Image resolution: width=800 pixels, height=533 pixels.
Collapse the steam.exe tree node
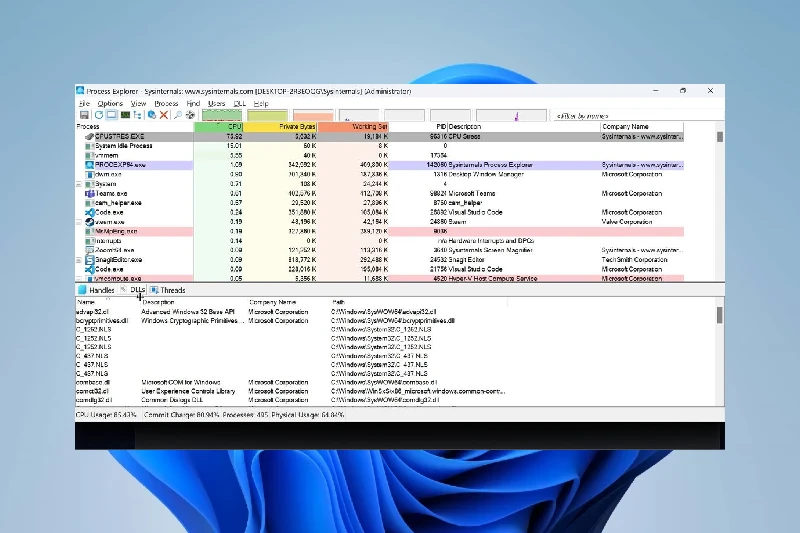click(79, 222)
